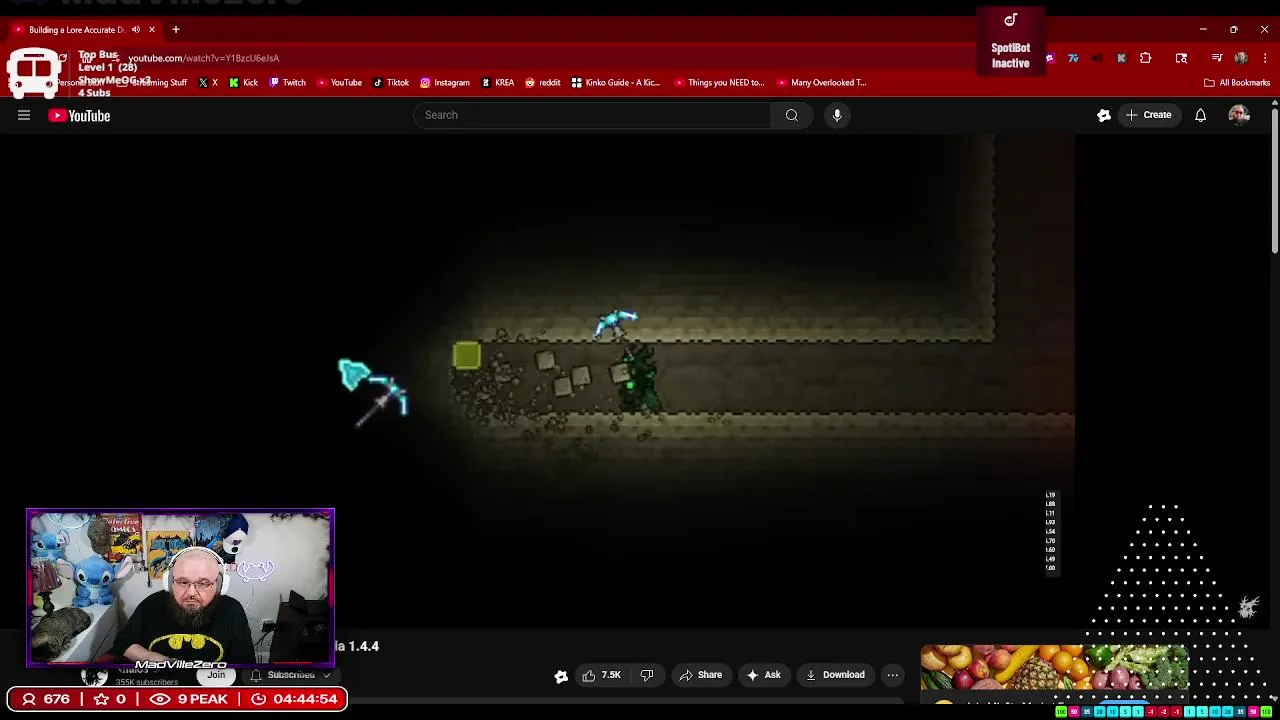Click the gem icon beside like button
The width and height of the screenshot is (1280, 720).
tap(561, 676)
